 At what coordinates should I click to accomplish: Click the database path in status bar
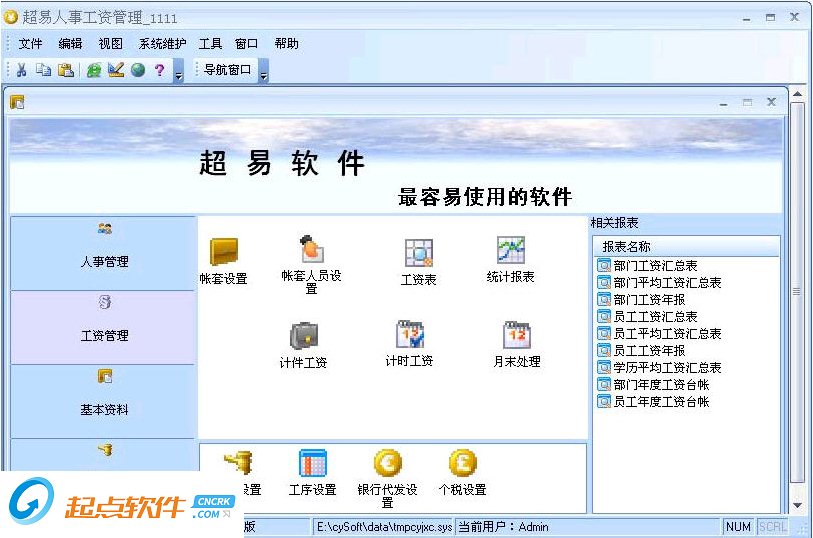[x=384, y=527]
